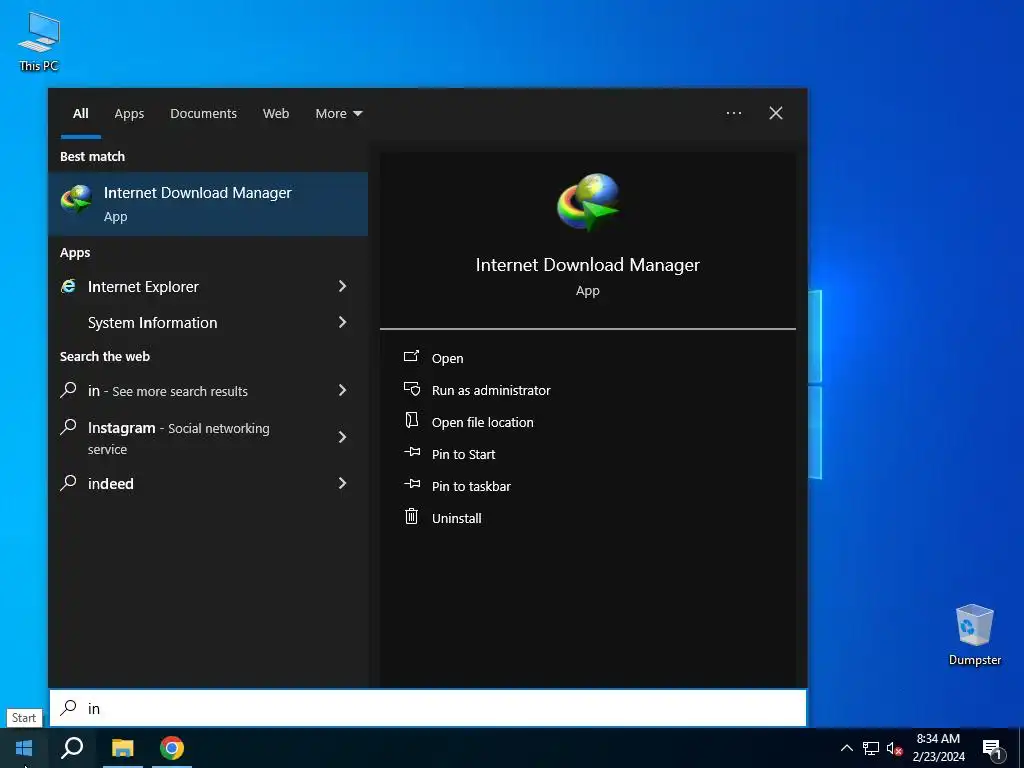Switch to the Documents filter tab
This screenshot has height=768, width=1024.
[x=204, y=114]
